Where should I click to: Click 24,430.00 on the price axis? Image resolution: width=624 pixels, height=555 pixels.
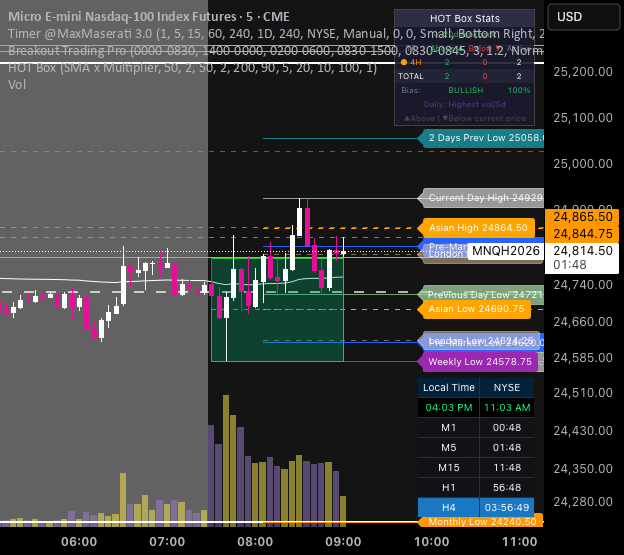pyautogui.click(x=583, y=430)
